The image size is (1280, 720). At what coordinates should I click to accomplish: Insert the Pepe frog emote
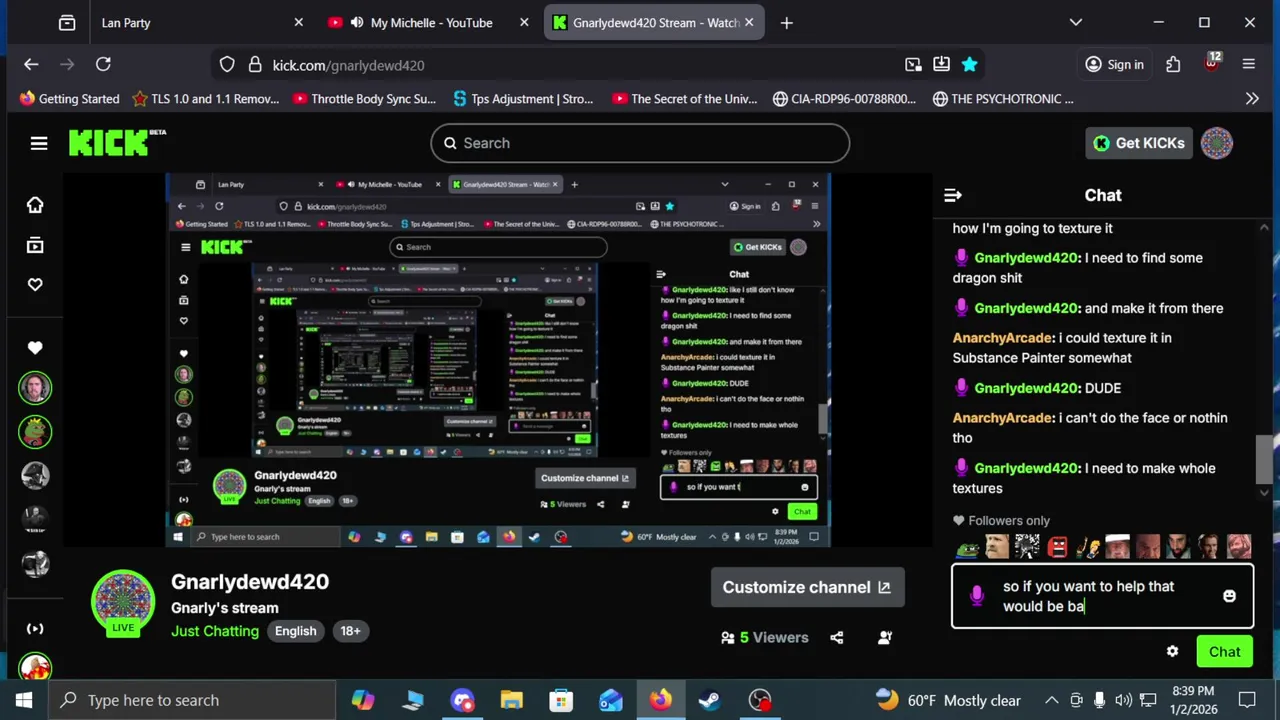[967, 546]
